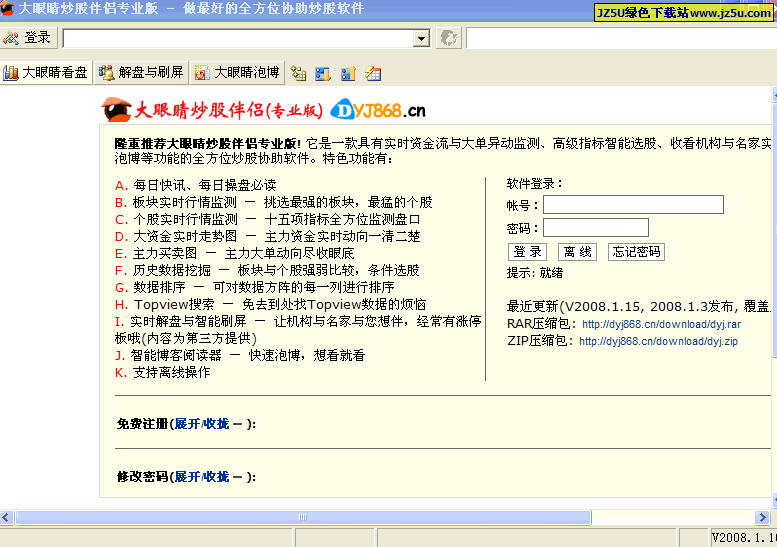Click the DYJ868.cn logo
The height and width of the screenshot is (547, 777).
click(x=378, y=110)
